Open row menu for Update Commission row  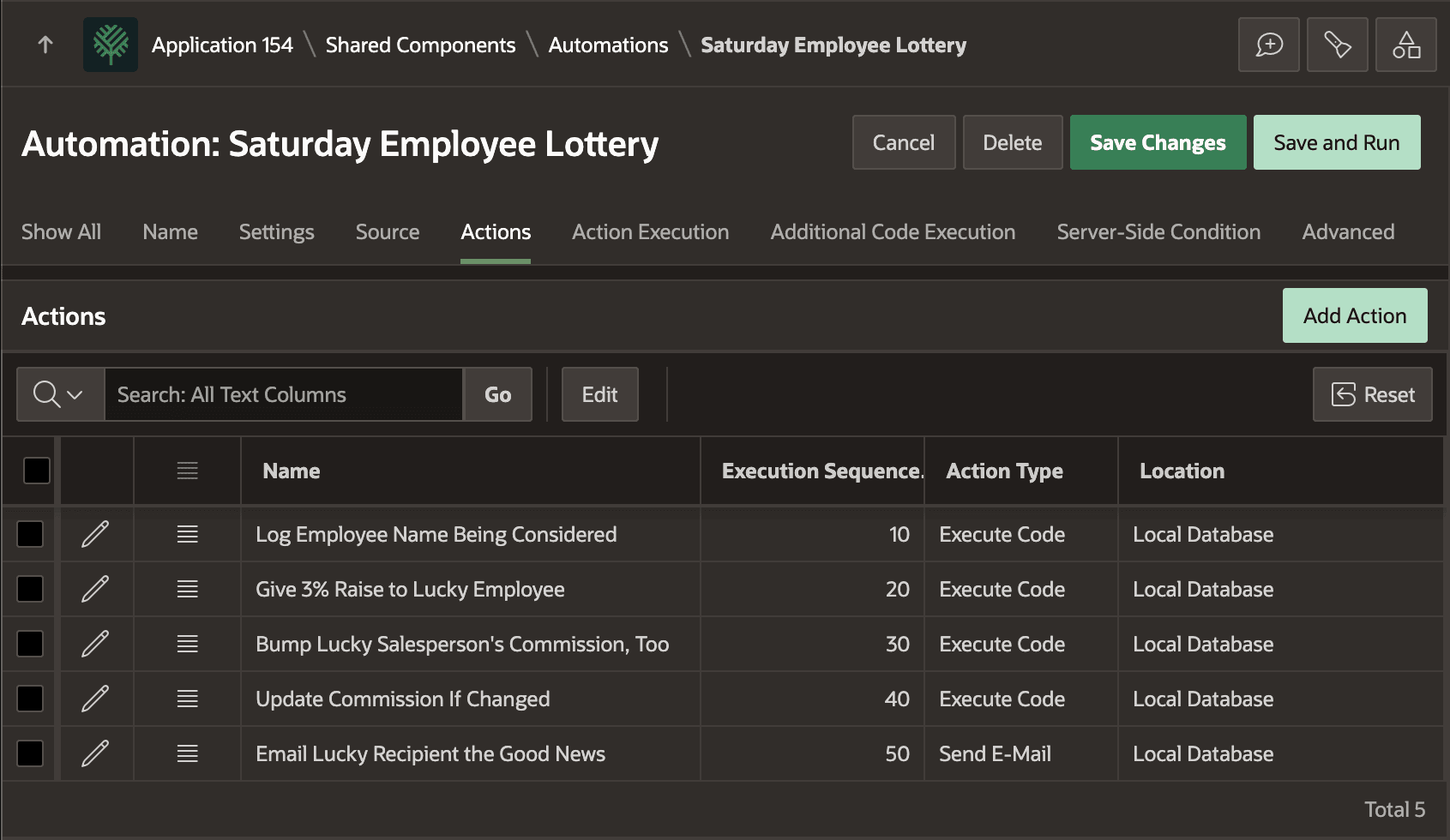point(187,699)
